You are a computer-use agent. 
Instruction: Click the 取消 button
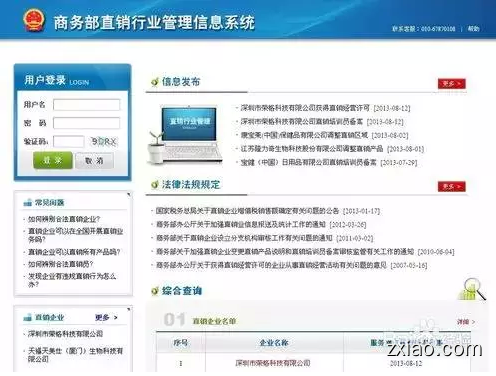coord(94,161)
